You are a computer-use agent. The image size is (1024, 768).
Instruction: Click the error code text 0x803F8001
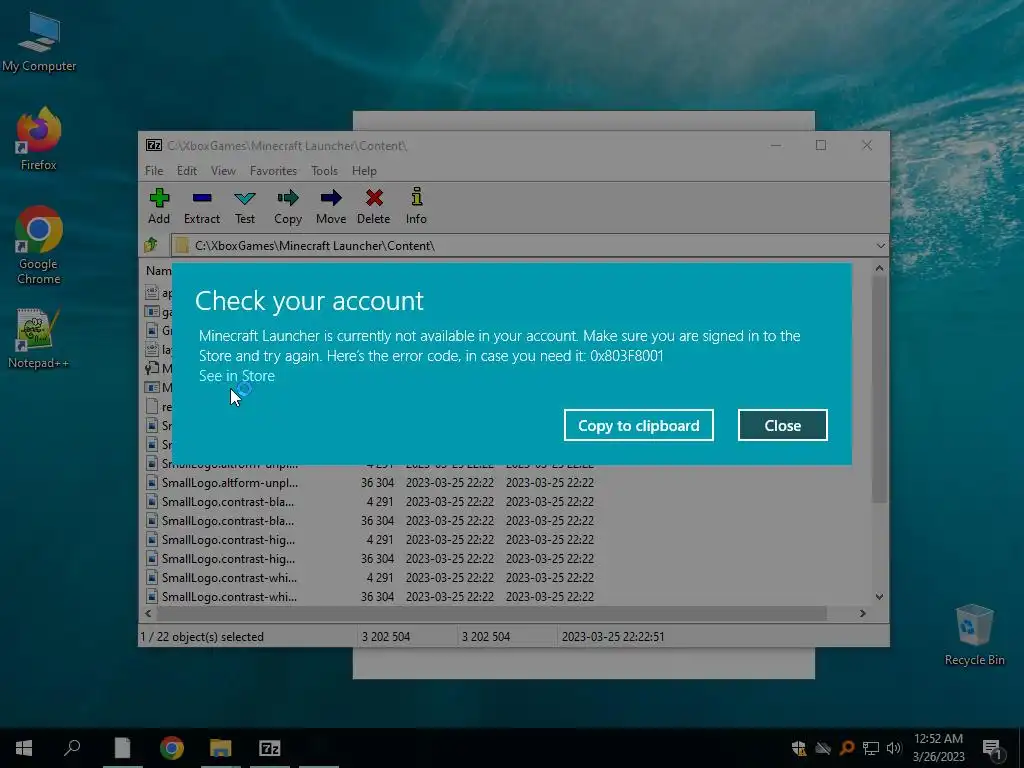point(626,356)
